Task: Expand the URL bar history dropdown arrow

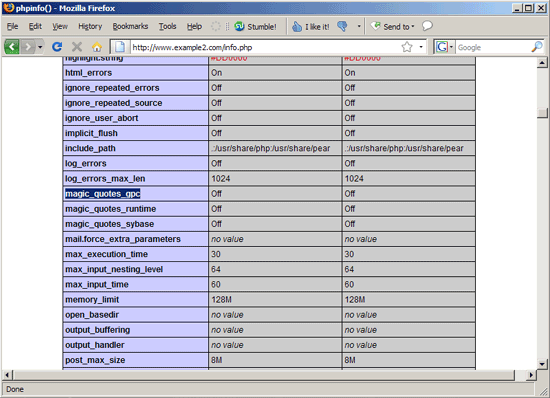Action: (x=421, y=47)
